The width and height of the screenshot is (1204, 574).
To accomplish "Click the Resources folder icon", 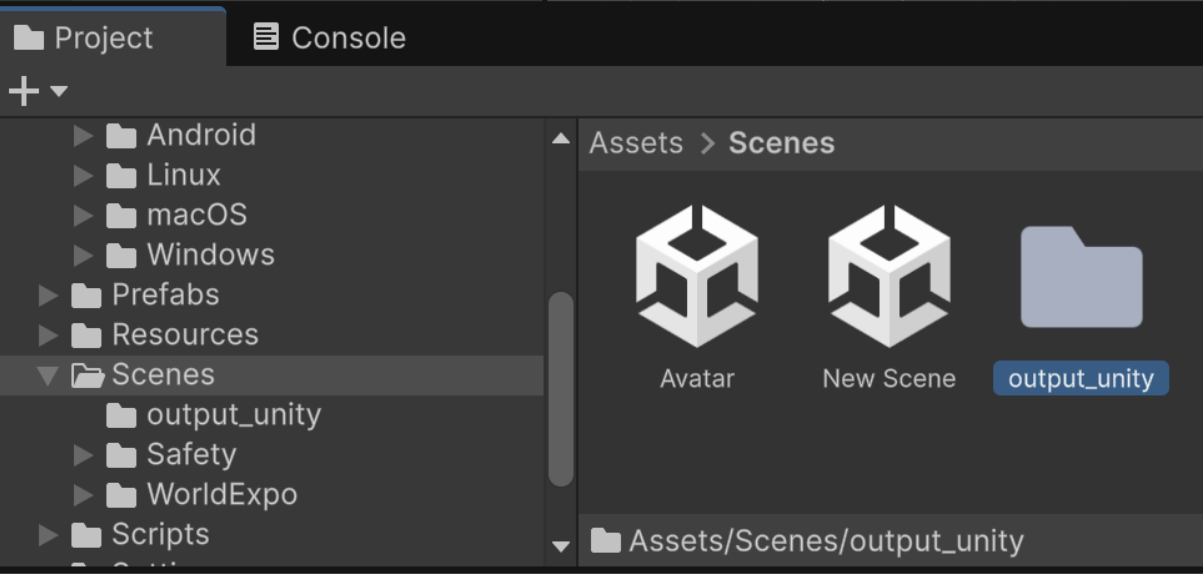I will pos(87,335).
